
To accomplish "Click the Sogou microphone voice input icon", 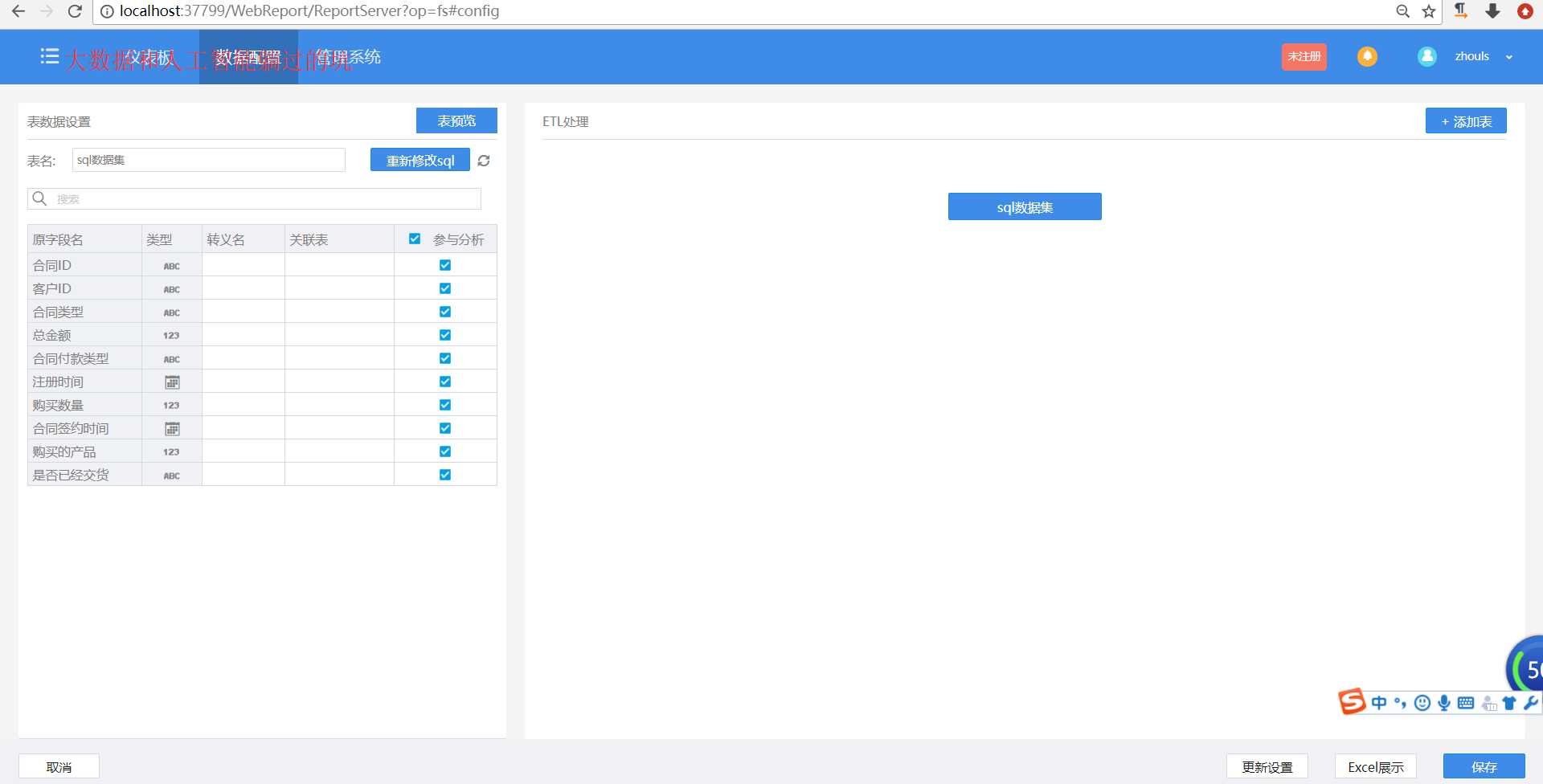I will click(x=1444, y=703).
